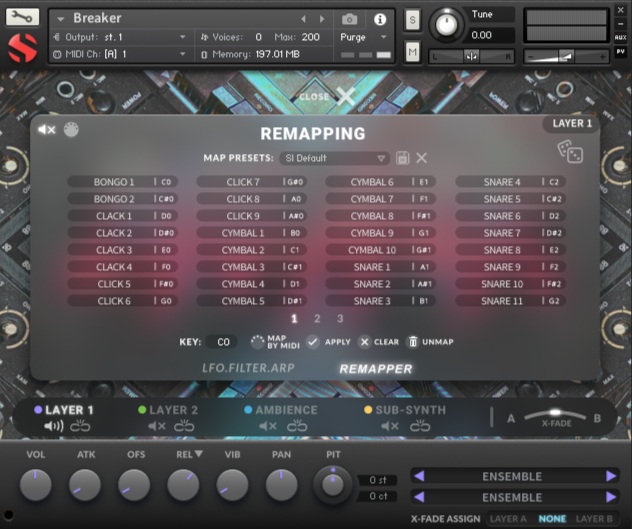Set X-Fade assign to NONE

click(552, 519)
